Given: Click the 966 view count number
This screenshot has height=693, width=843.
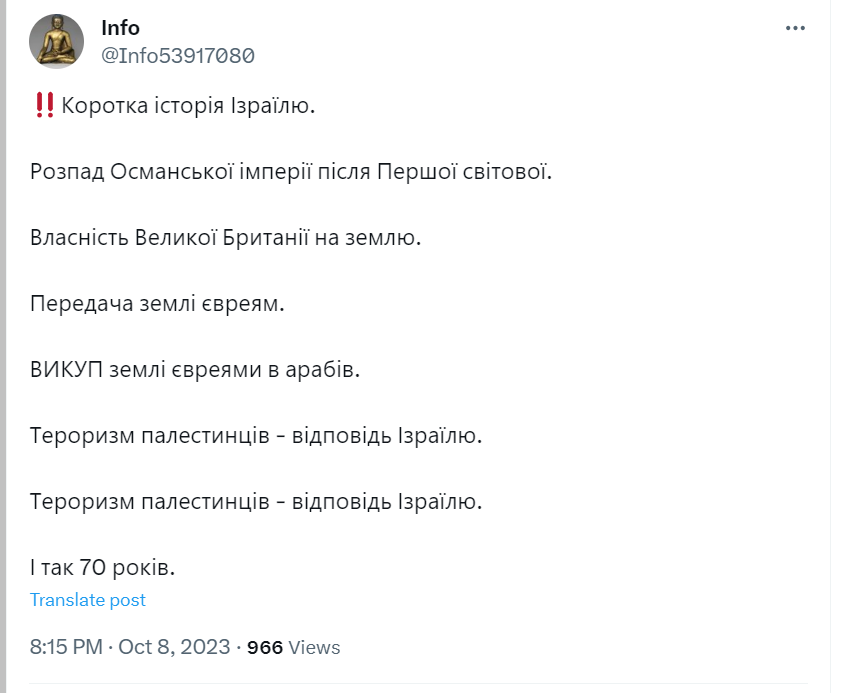Looking at the screenshot, I should click(265, 647).
